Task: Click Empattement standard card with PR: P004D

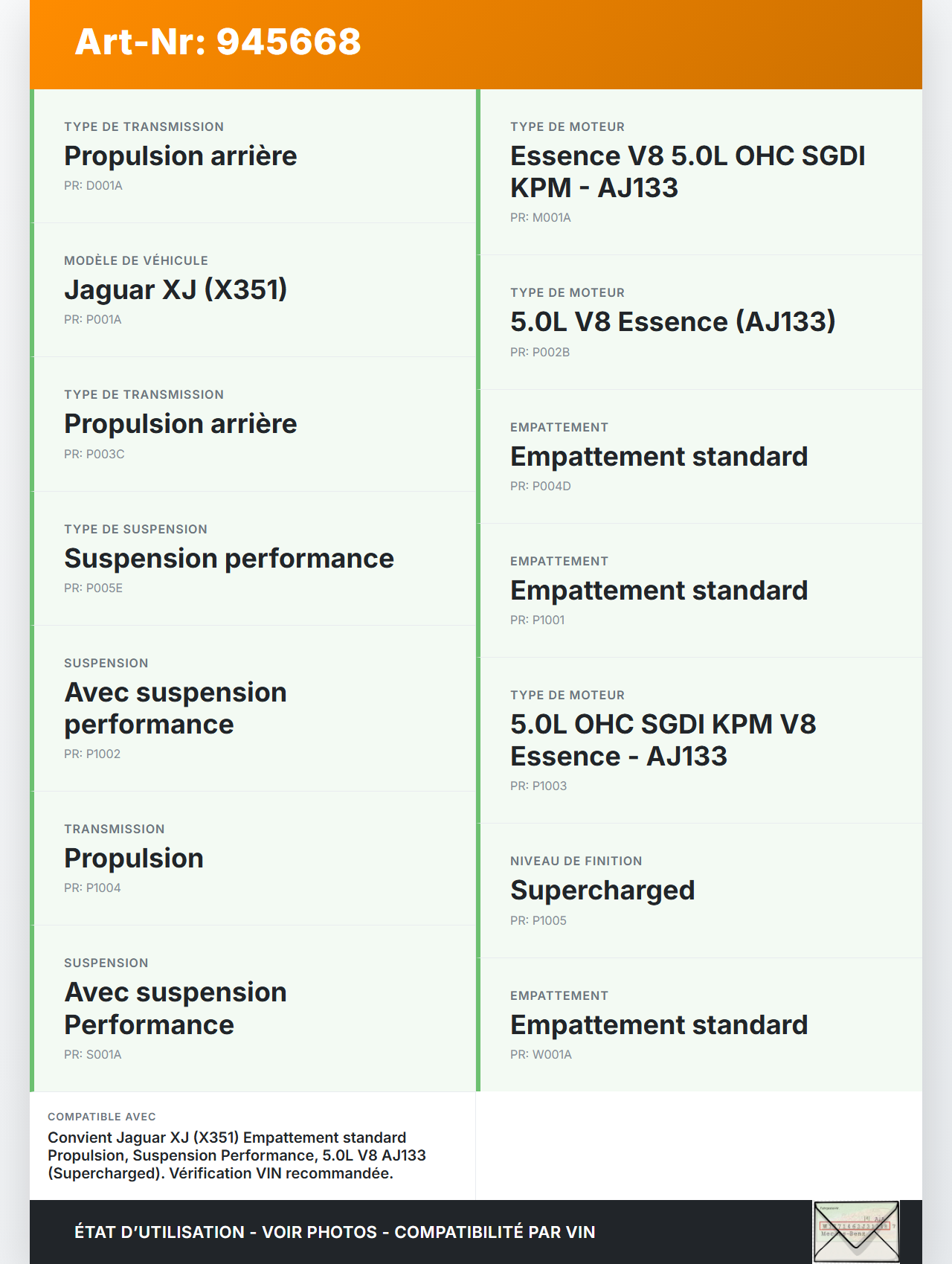Action: [699, 457]
